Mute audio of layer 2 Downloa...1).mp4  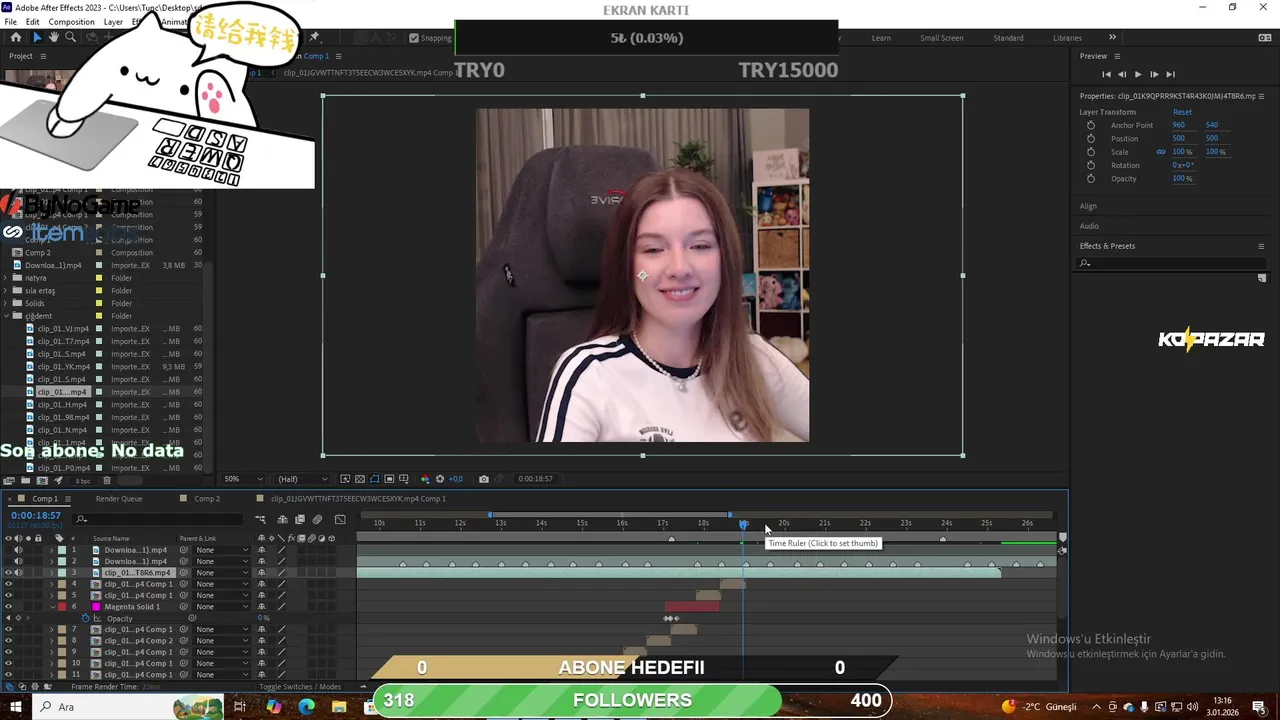[x=18, y=561]
